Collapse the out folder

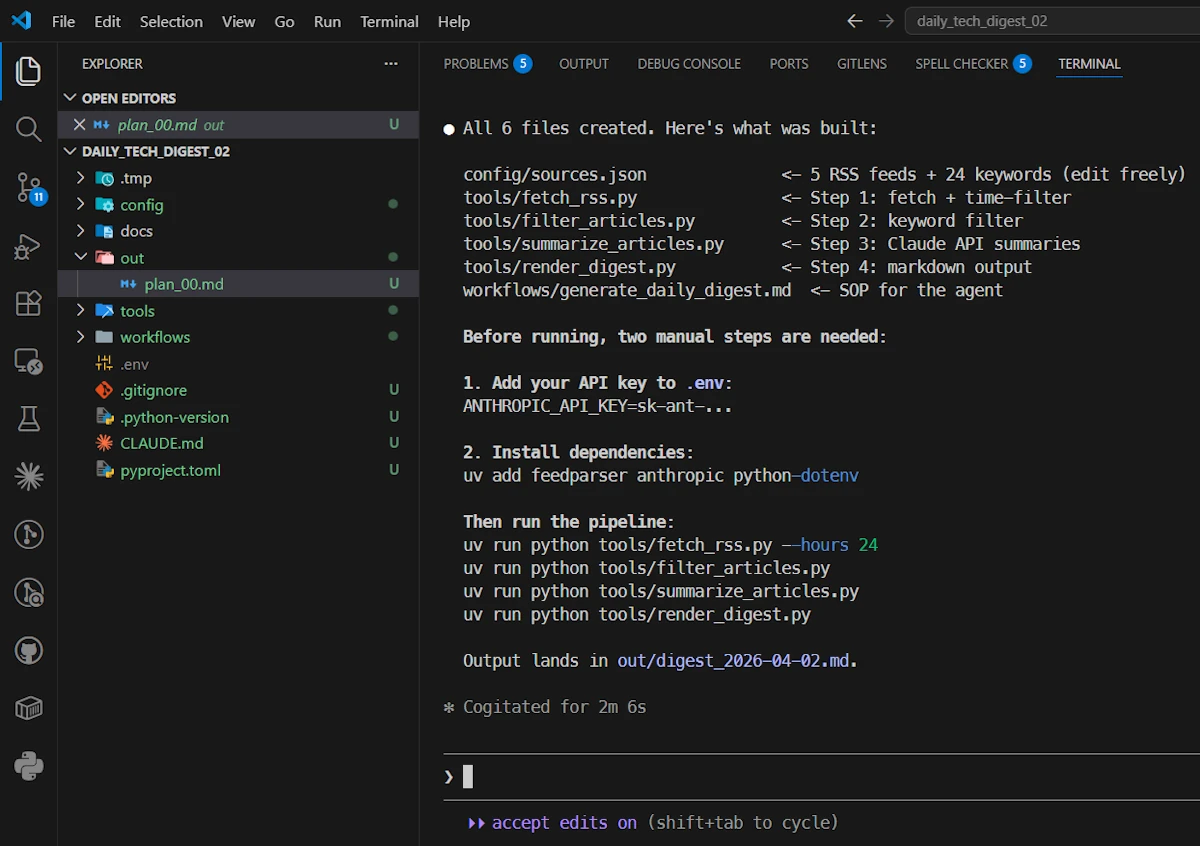coord(132,258)
